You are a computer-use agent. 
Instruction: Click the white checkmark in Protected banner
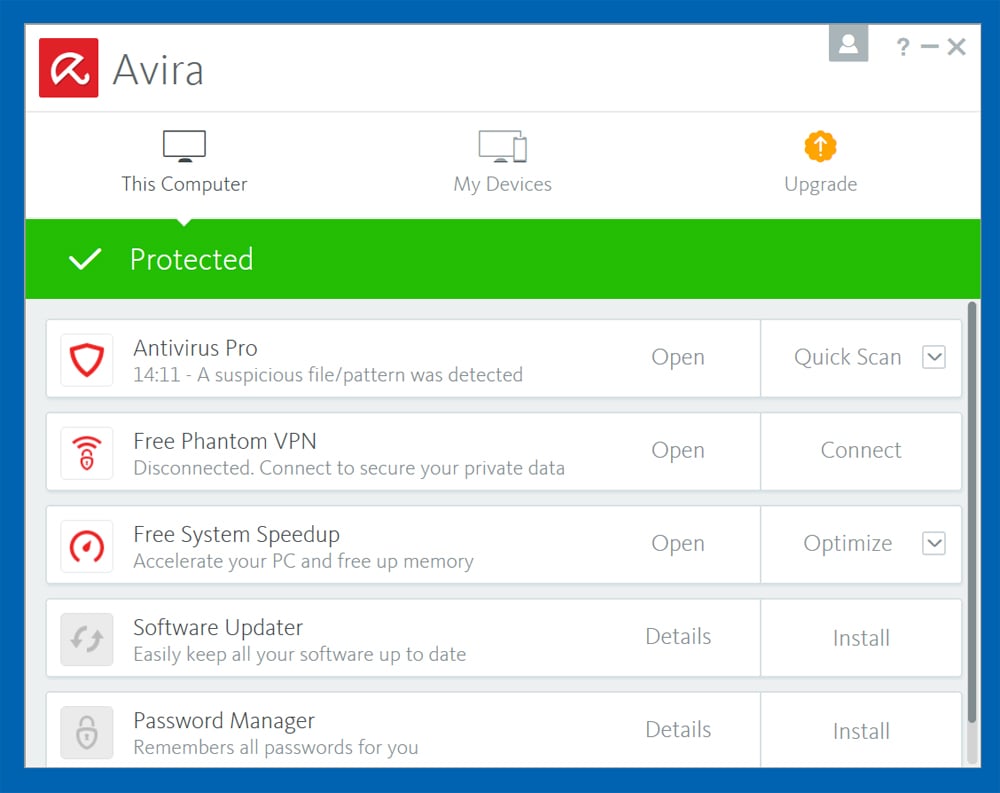(85, 259)
